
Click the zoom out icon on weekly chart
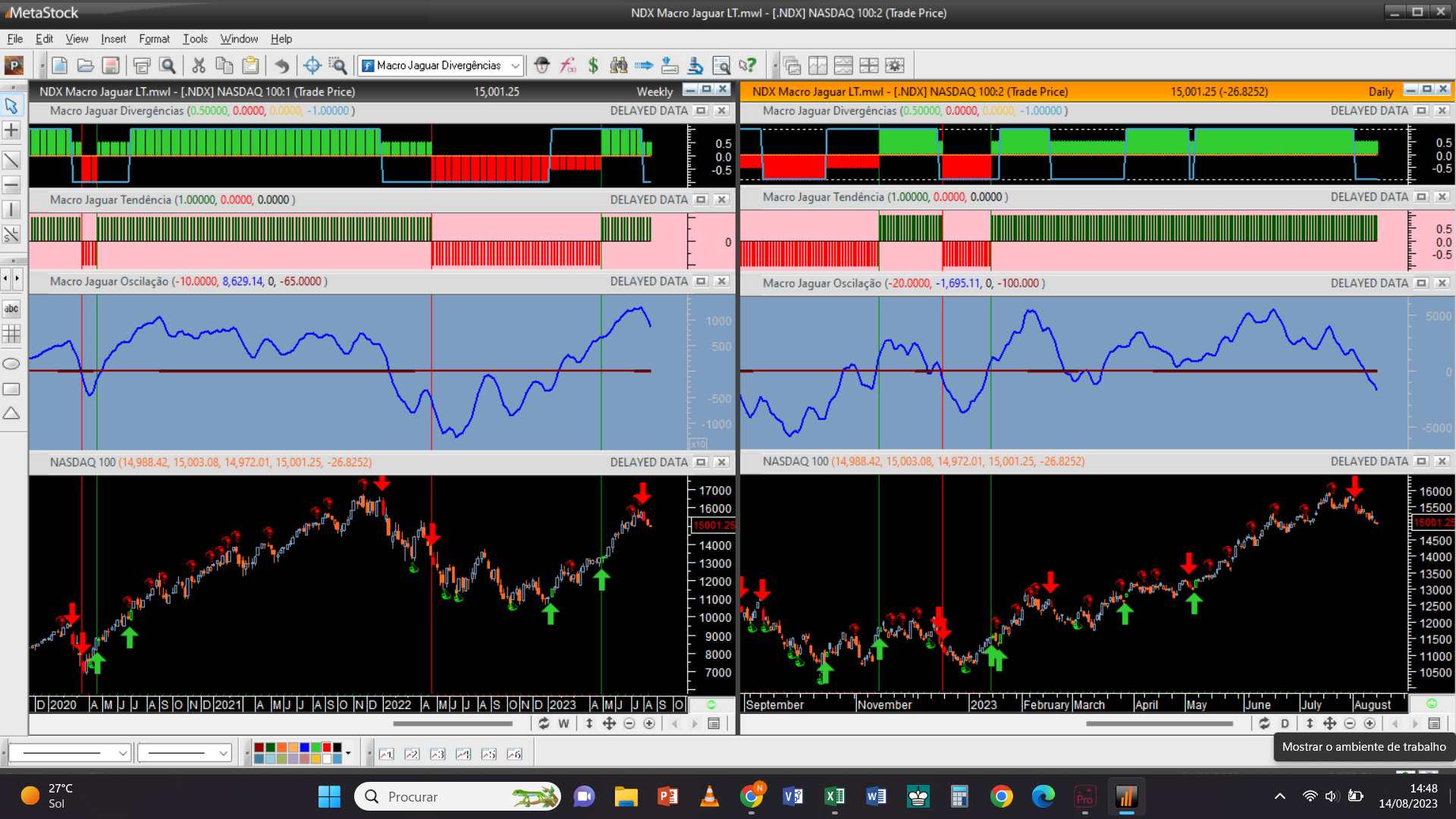point(629,723)
